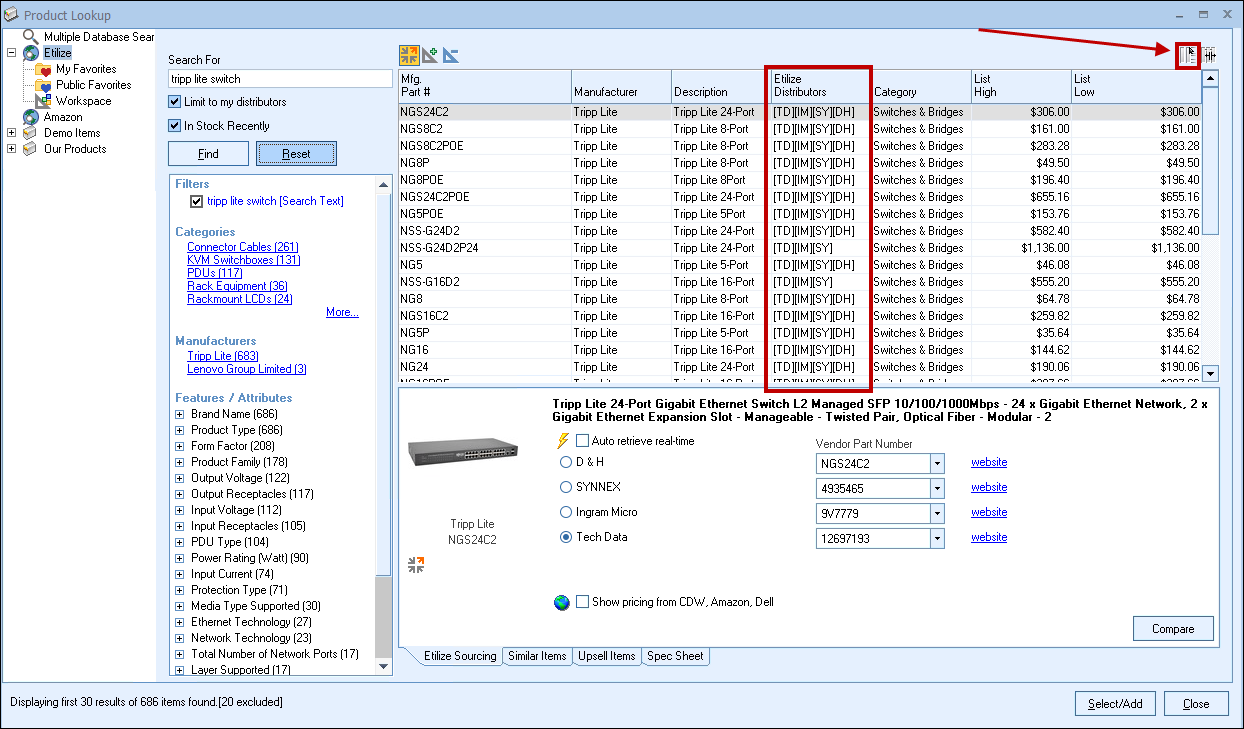Click the Select/Add button

click(x=1115, y=703)
